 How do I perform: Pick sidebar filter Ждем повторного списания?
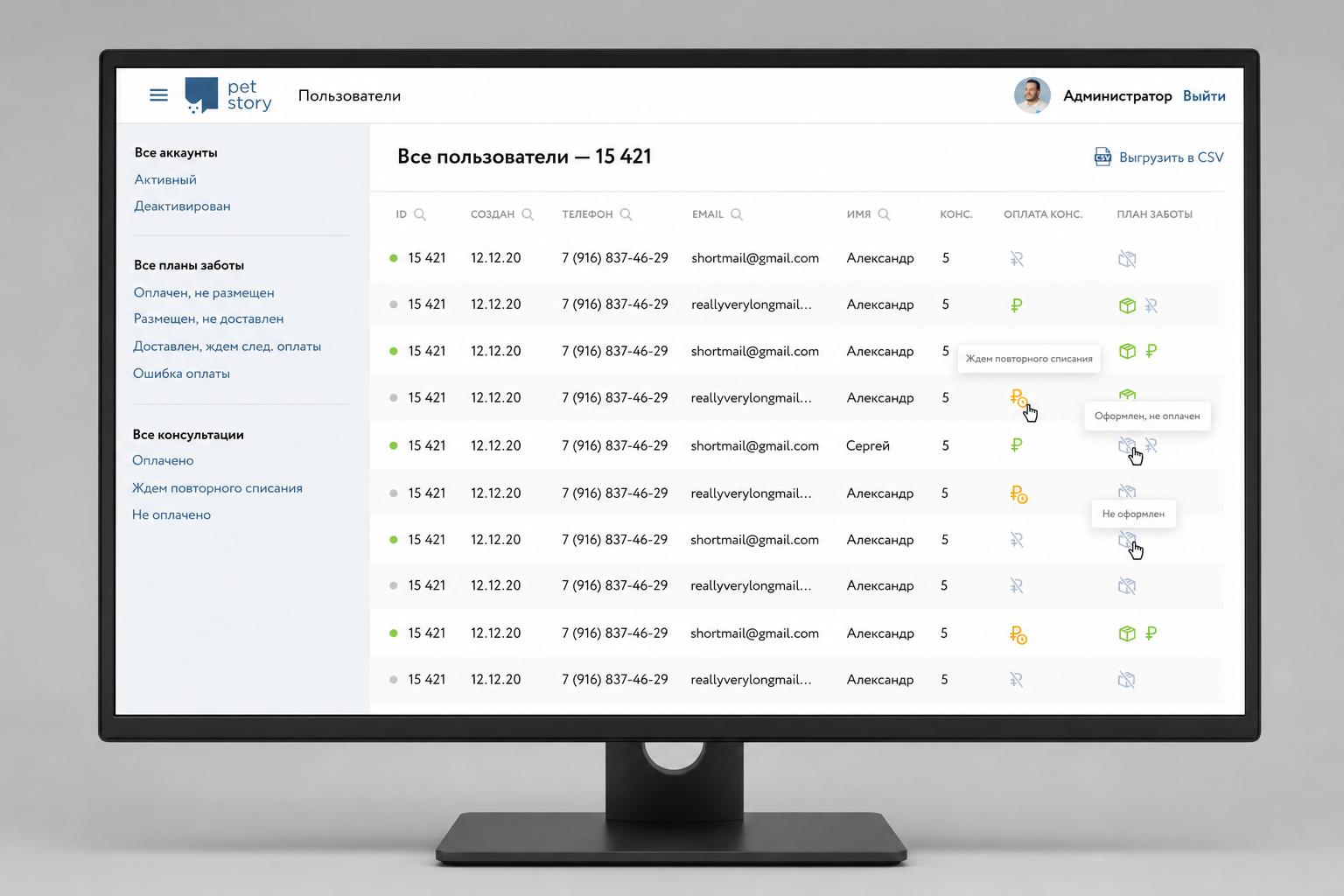[x=217, y=488]
